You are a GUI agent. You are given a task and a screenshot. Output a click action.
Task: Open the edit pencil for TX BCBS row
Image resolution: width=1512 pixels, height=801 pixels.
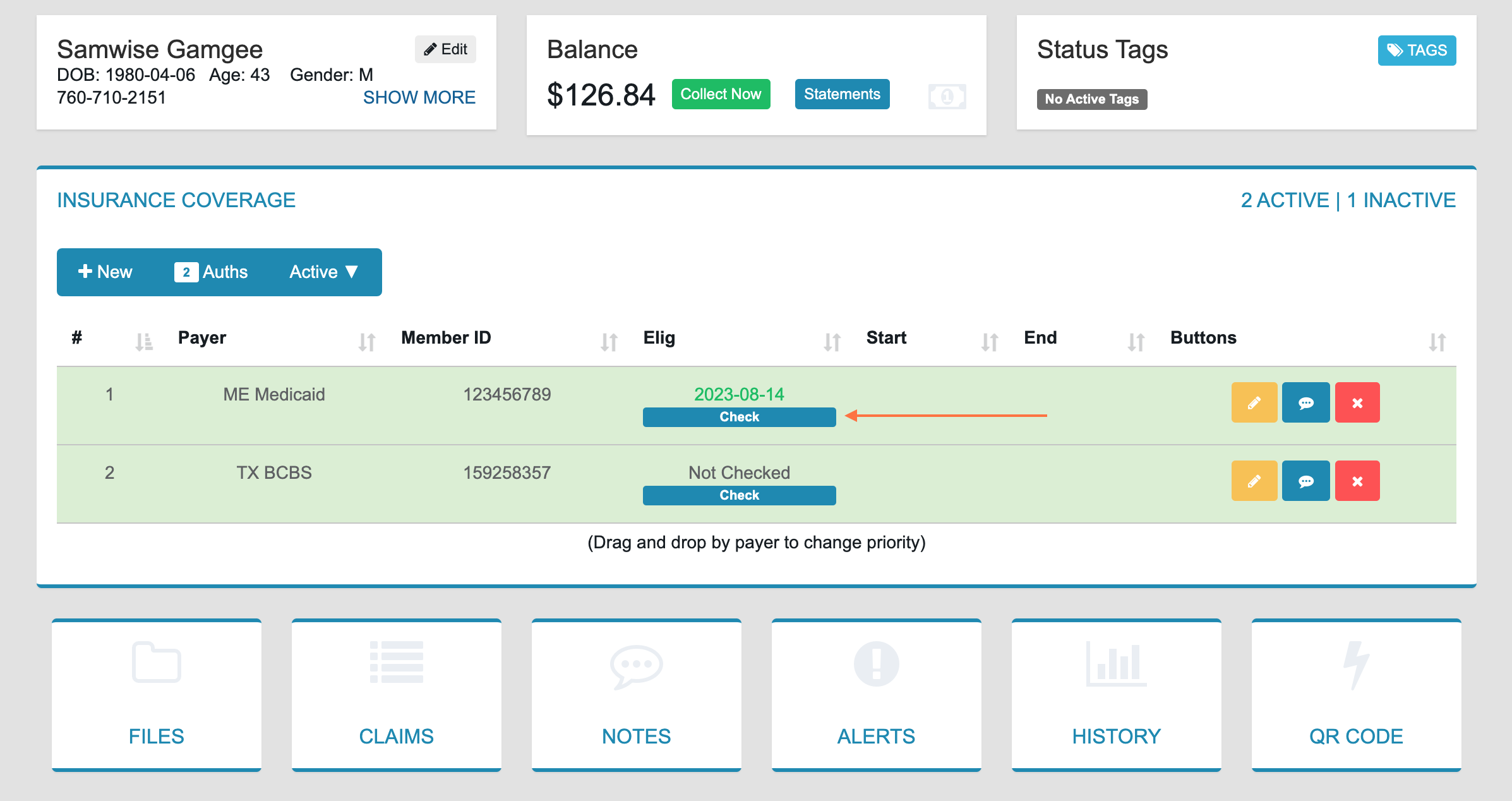pos(1254,481)
